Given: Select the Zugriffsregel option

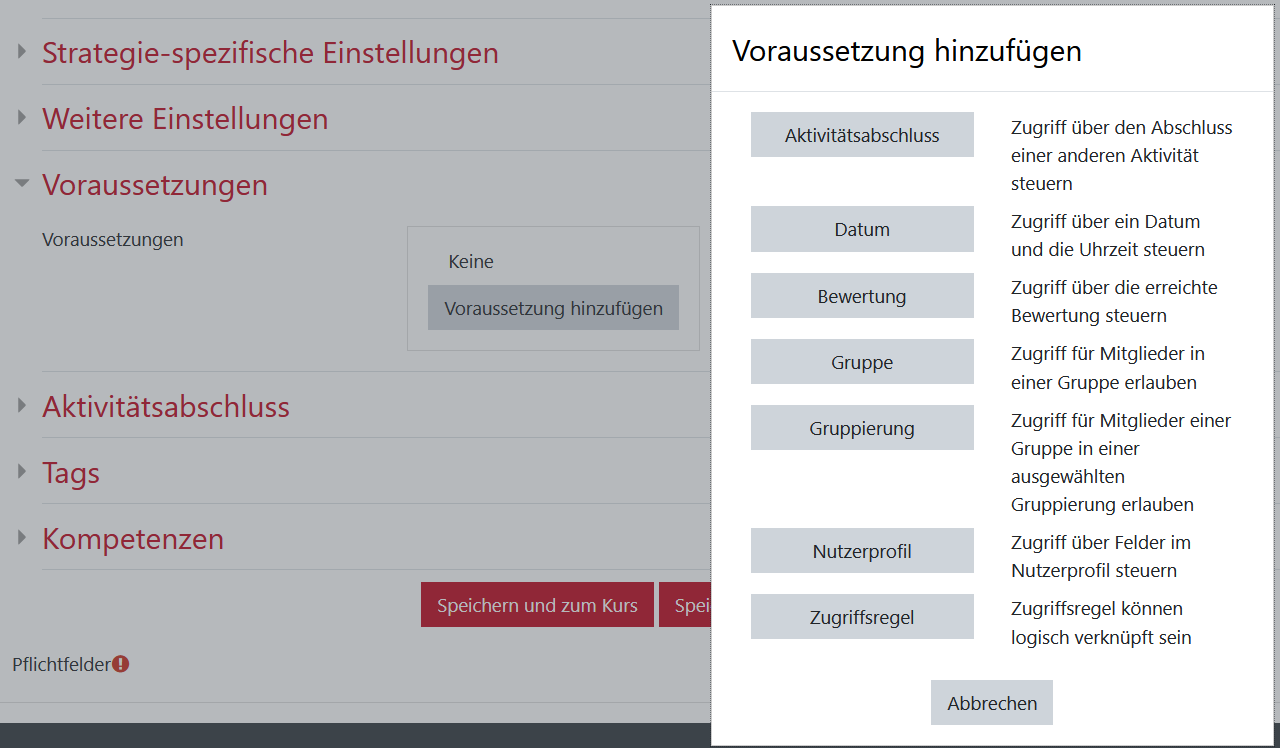Looking at the screenshot, I should click(x=862, y=616).
